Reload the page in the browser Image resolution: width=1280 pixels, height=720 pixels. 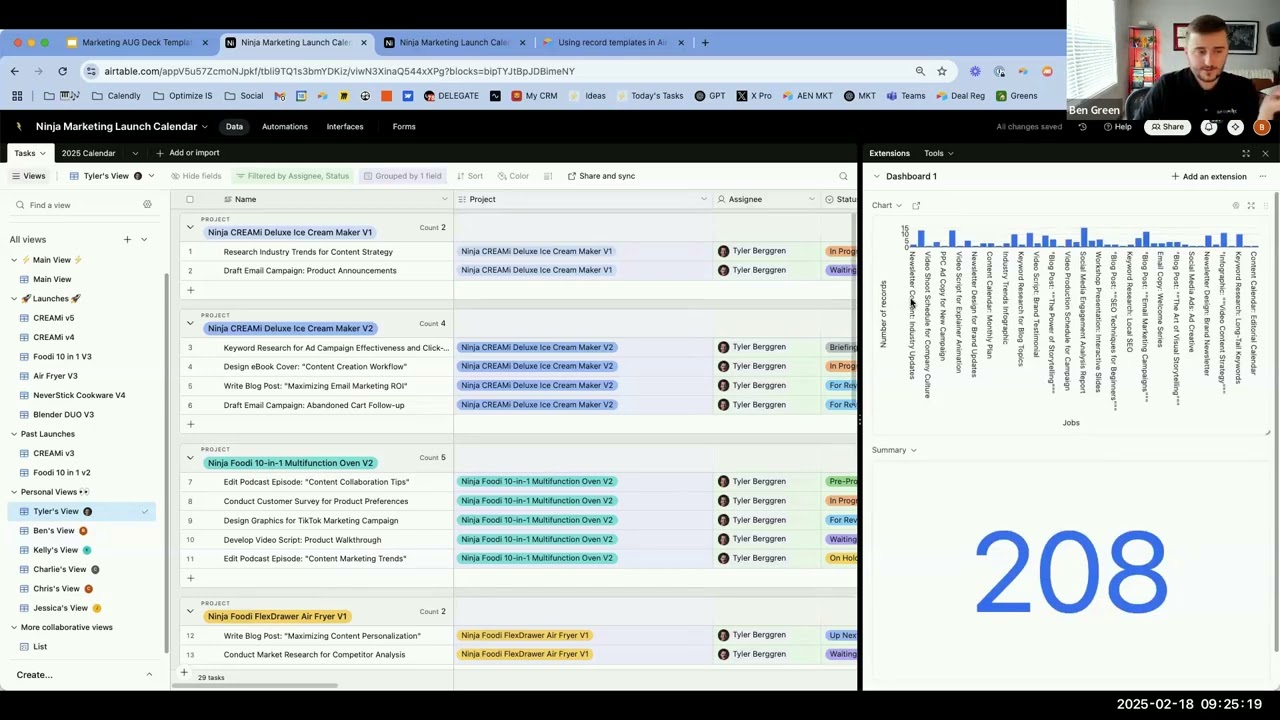62,71
